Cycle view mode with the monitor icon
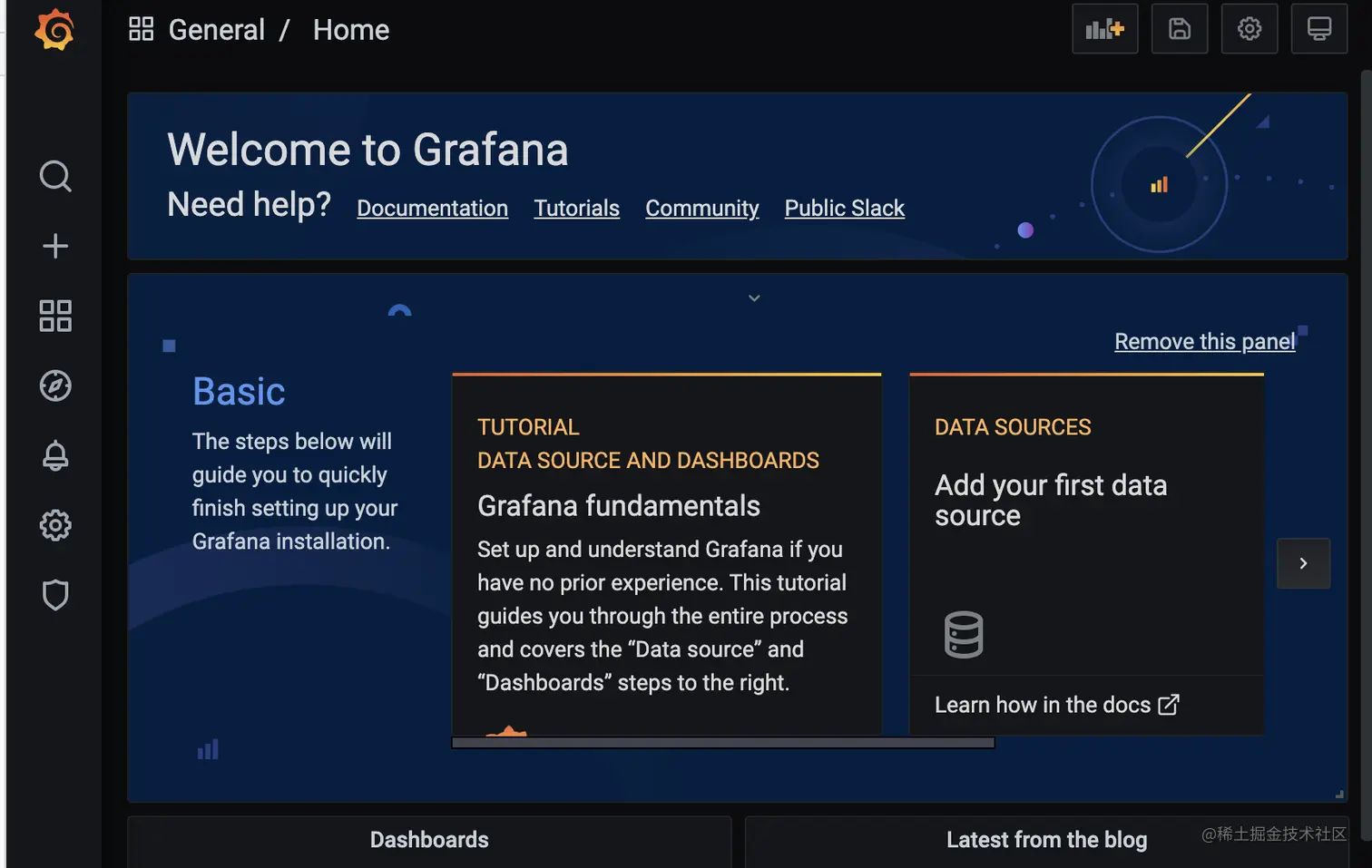The image size is (1372, 868). [x=1319, y=29]
